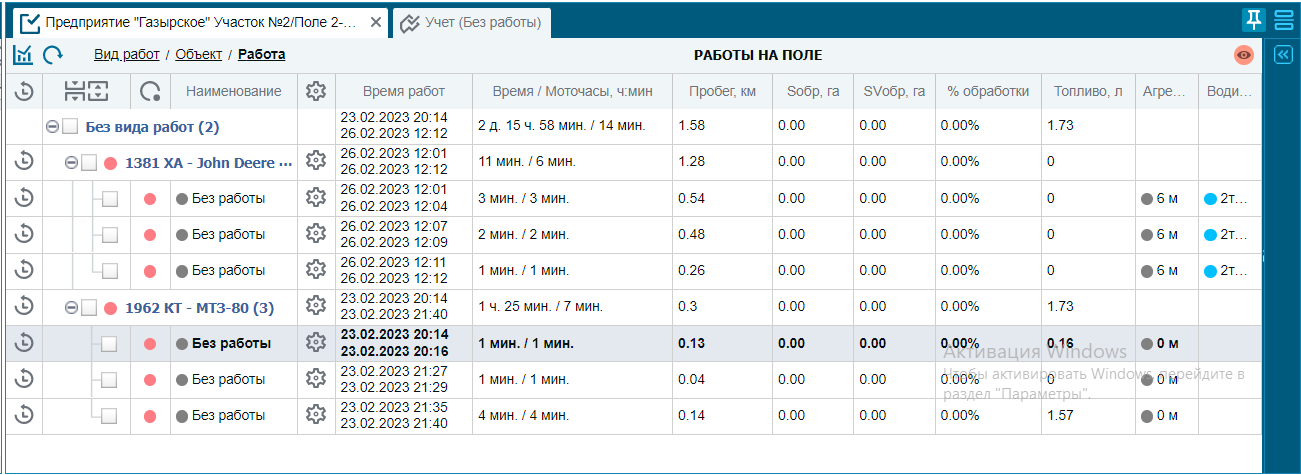Check the 1381 XA John Deere checkbox
This screenshot has width=1301, height=475.
89,163
